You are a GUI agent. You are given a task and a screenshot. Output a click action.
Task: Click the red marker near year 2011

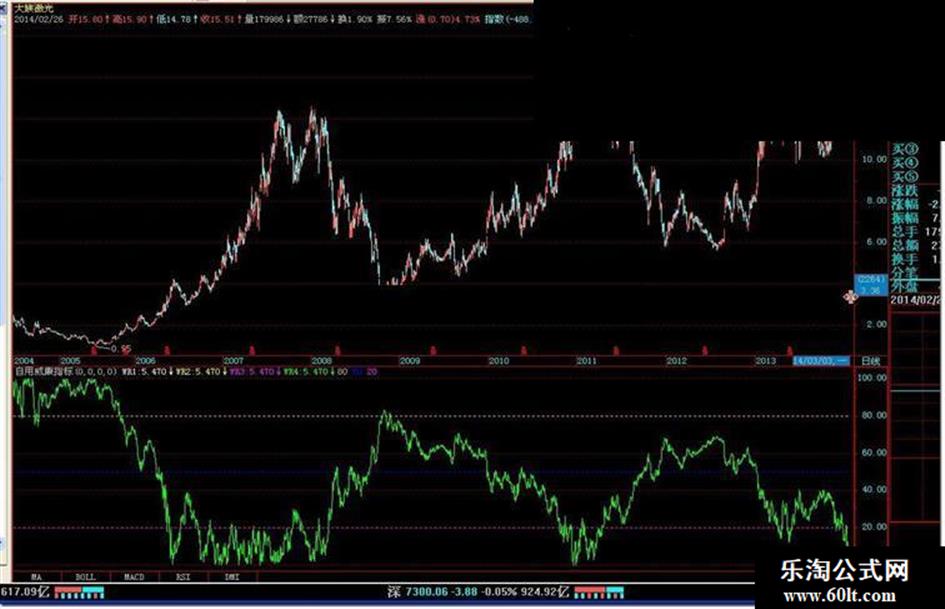tap(616, 350)
